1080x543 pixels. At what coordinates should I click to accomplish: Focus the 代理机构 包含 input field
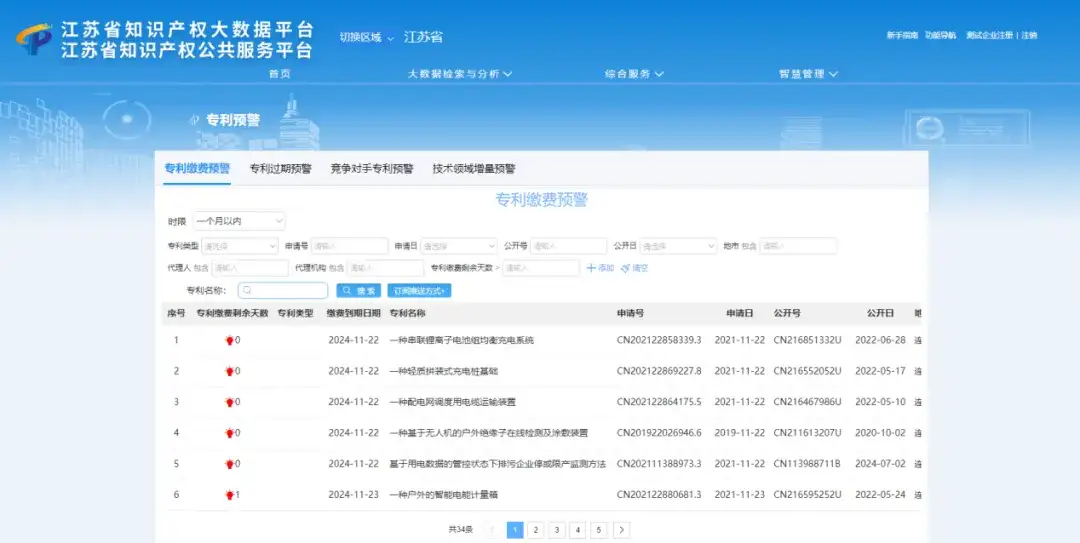pyautogui.click(x=386, y=268)
